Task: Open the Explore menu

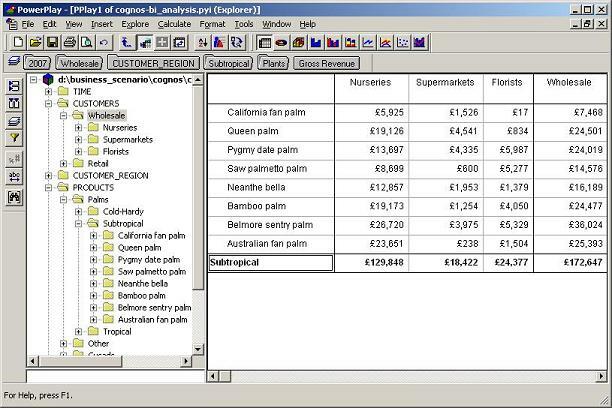Action: click(x=135, y=24)
